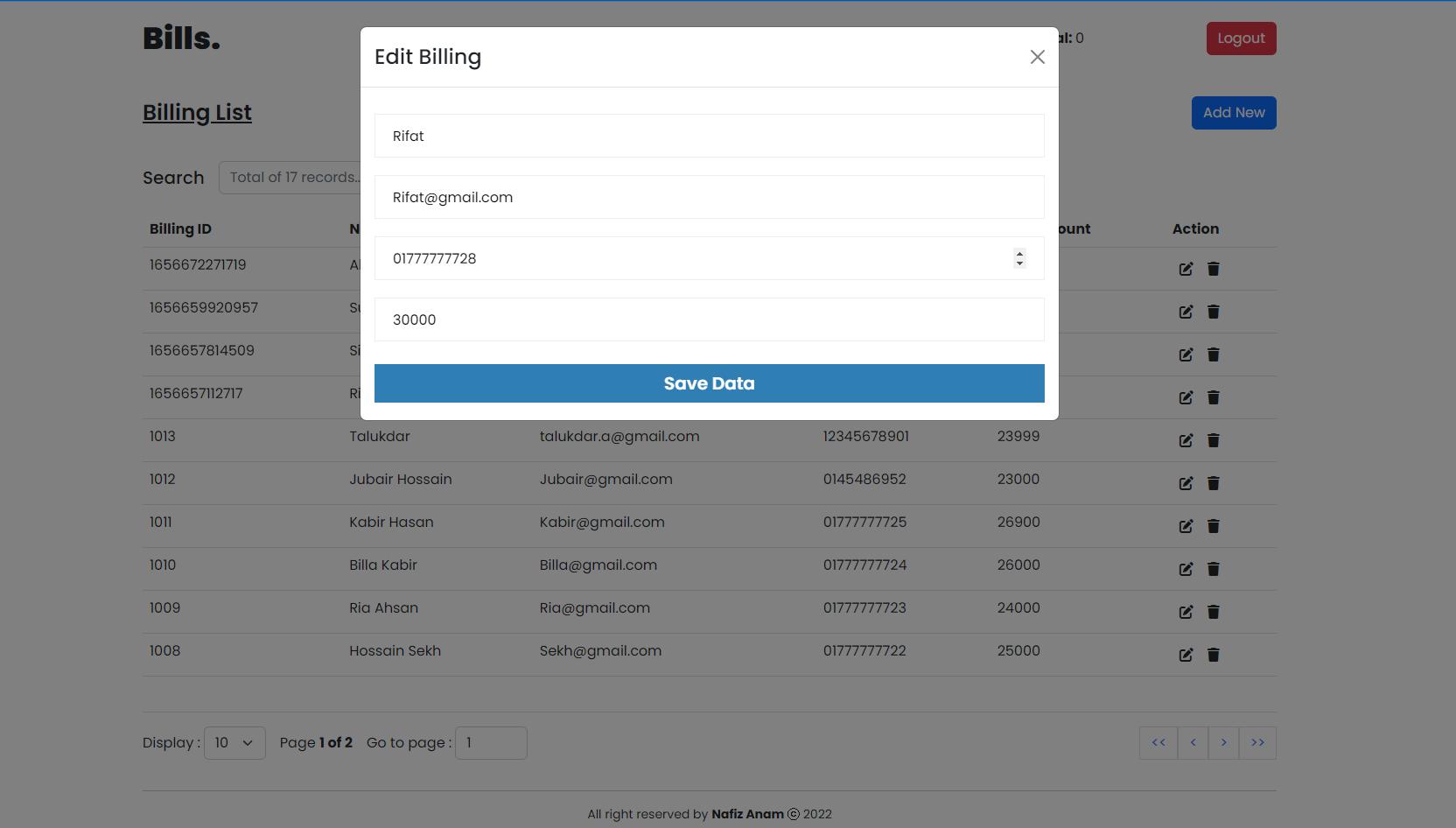
Task: Click the search box for records
Action: click(x=290, y=178)
